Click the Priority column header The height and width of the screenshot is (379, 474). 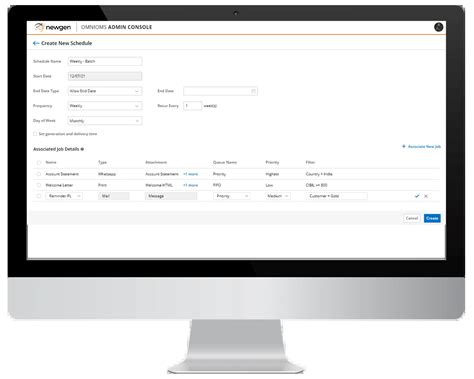click(x=272, y=163)
